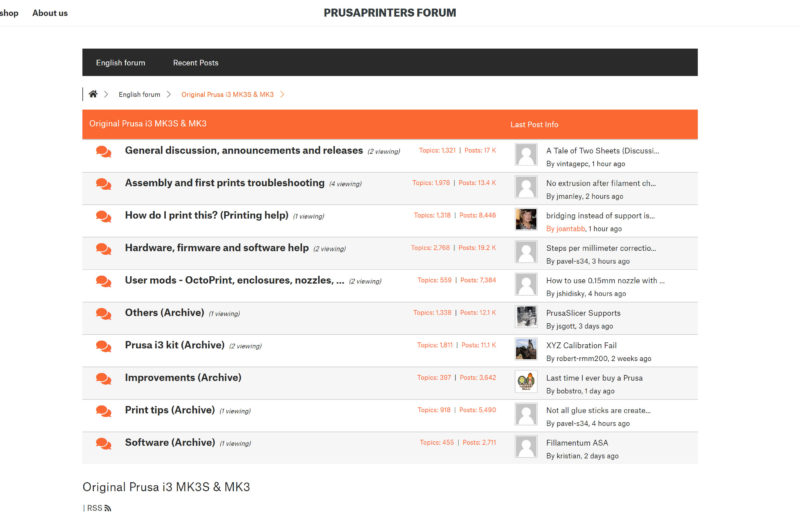
Task: Click forum icon beside Print tips (Archive)
Action: tap(104, 411)
